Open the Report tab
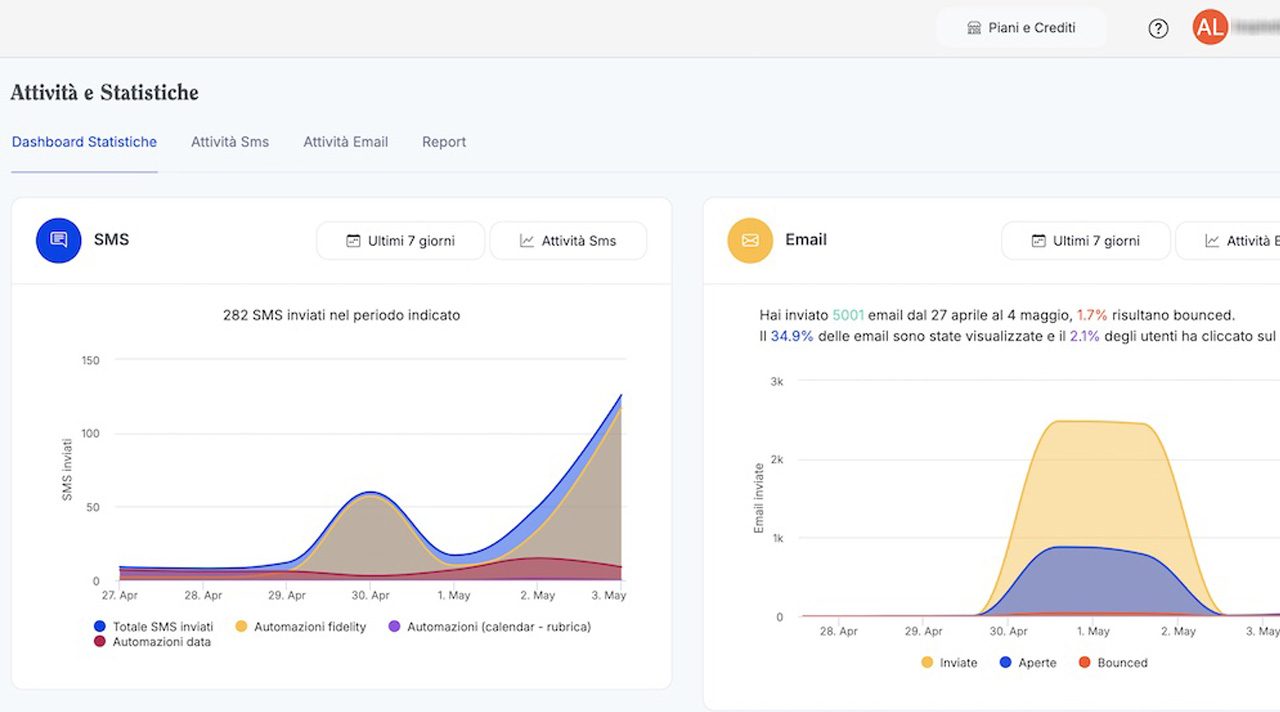1280x712 pixels. (x=444, y=142)
